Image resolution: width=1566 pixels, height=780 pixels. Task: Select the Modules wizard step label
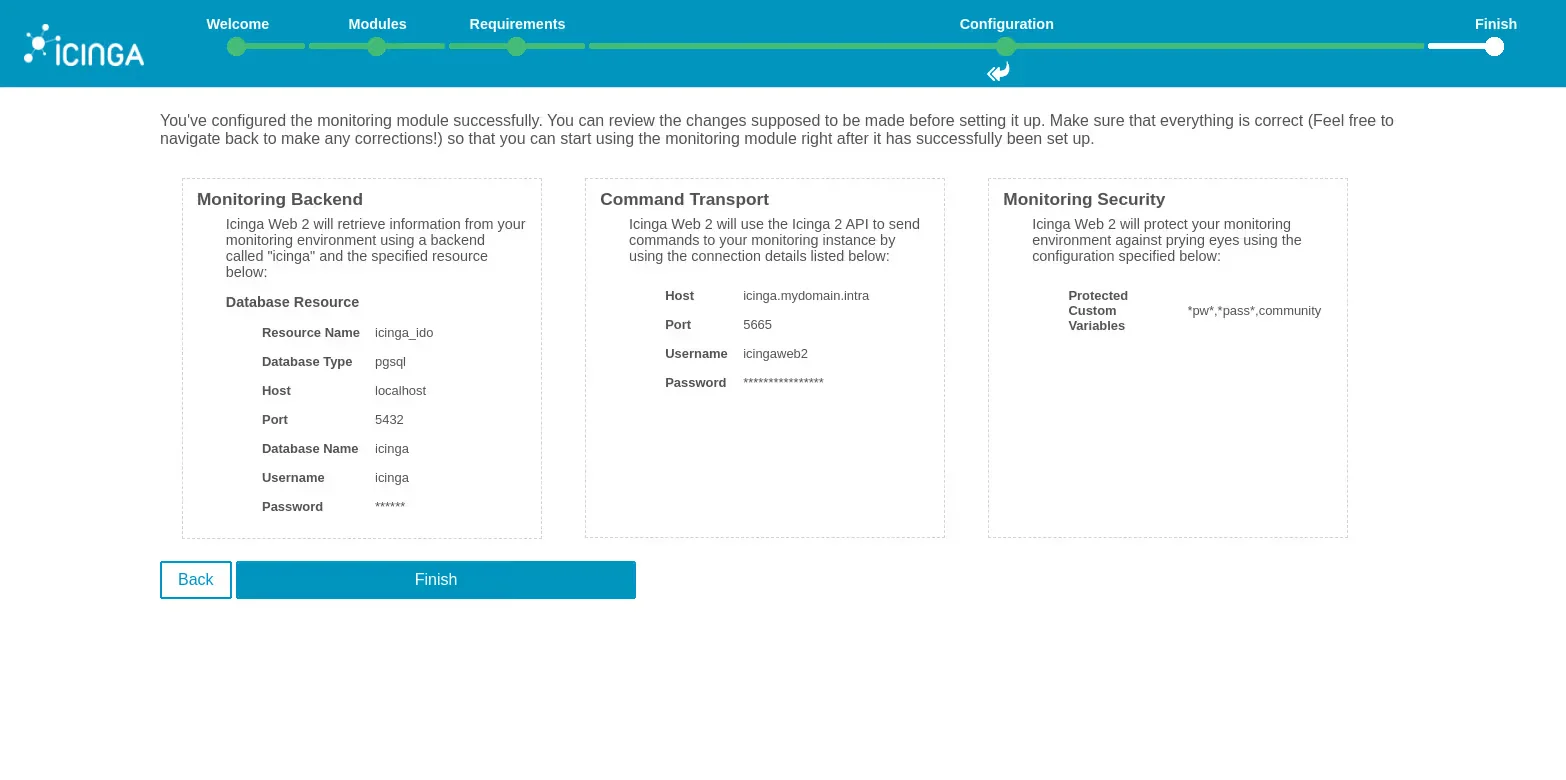tap(377, 24)
